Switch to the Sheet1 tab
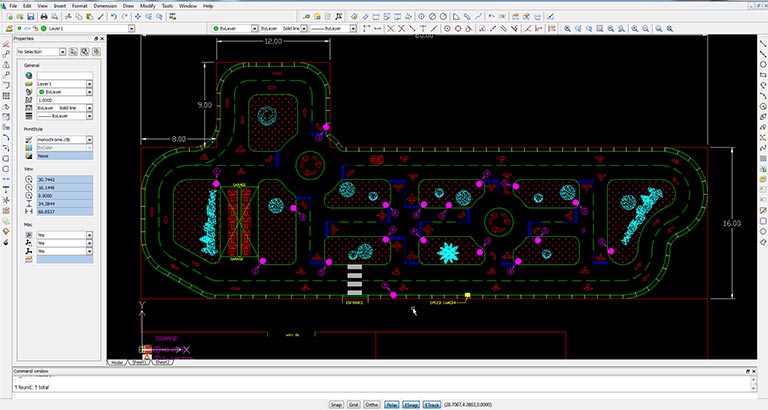 tap(139, 362)
